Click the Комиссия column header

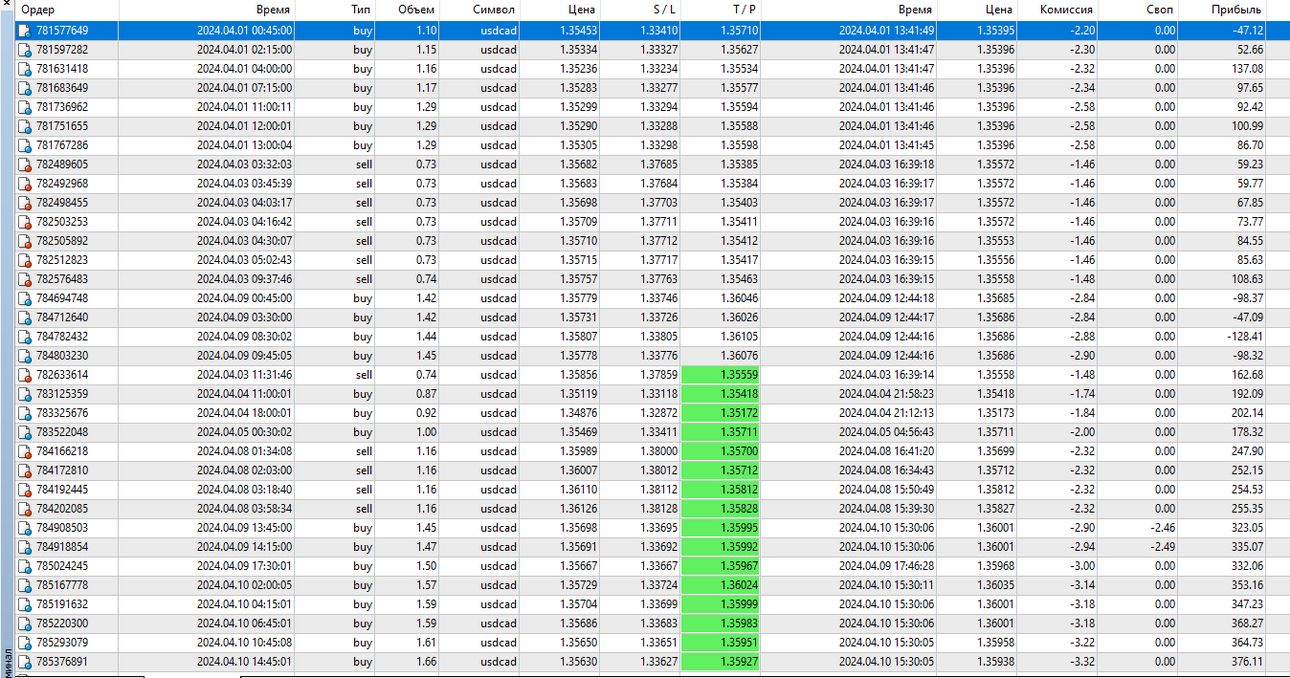[x=1066, y=10]
